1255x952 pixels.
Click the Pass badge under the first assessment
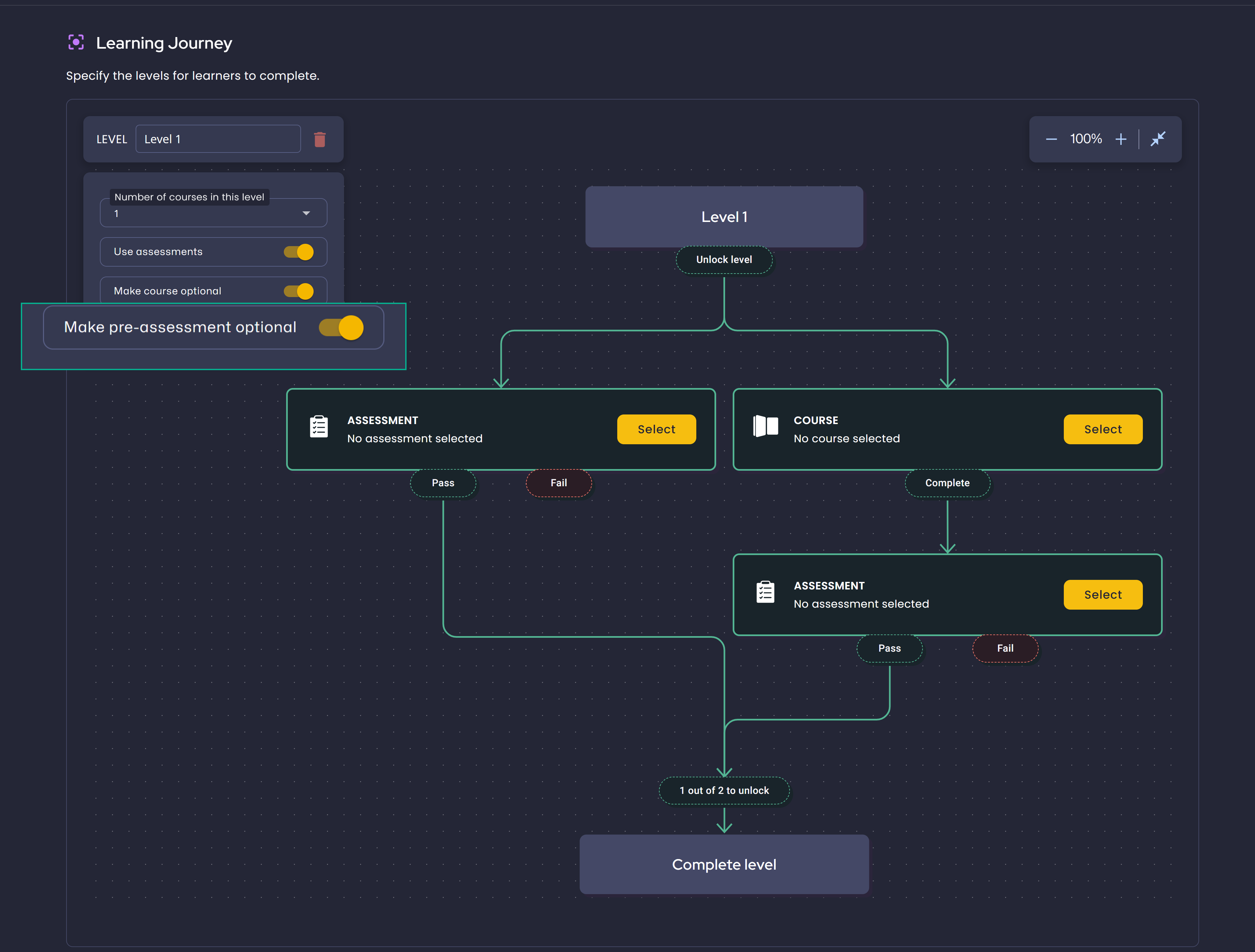[443, 483]
